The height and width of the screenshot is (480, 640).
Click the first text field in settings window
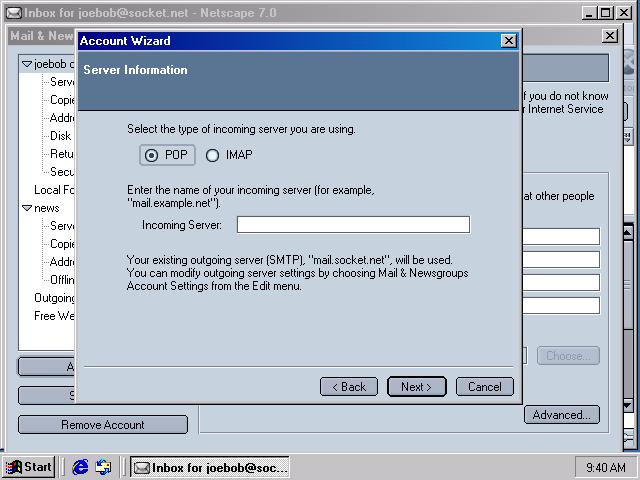[561, 237]
